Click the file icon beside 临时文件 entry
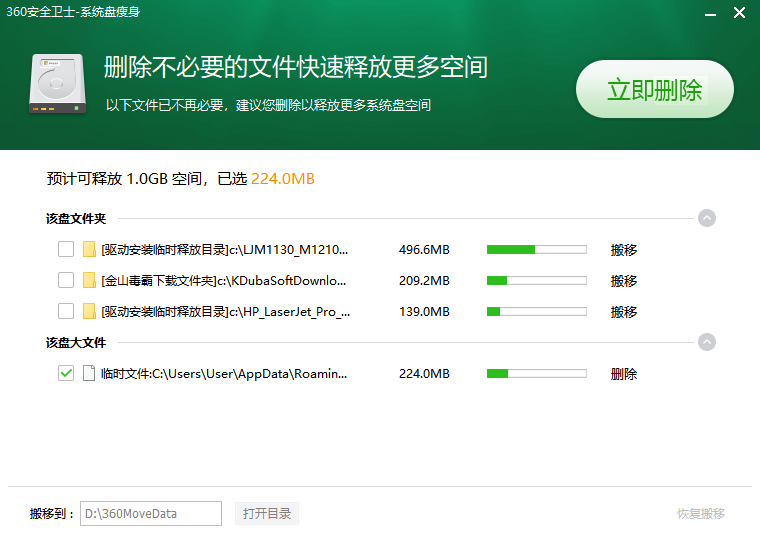 point(89,374)
